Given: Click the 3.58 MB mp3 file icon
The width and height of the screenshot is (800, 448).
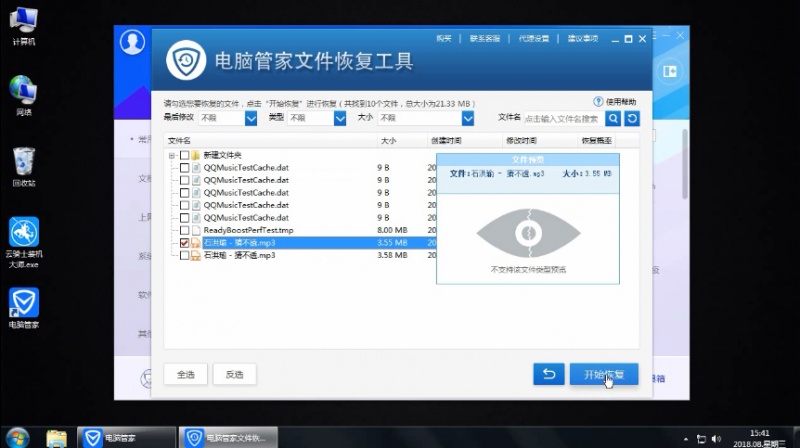Looking at the screenshot, I should pos(196,255).
